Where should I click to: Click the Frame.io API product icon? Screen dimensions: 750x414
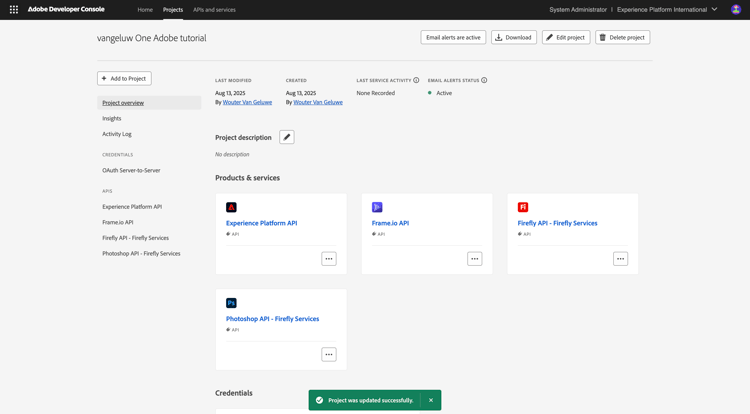click(377, 207)
